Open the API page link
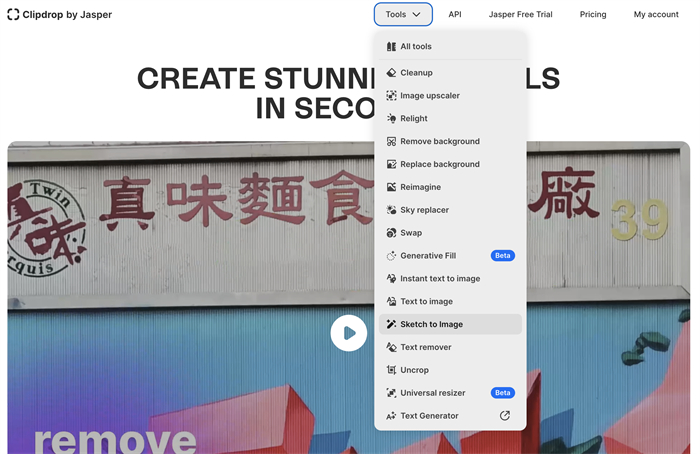Image resolution: width=700 pixels, height=454 pixels. pos(455,15)
